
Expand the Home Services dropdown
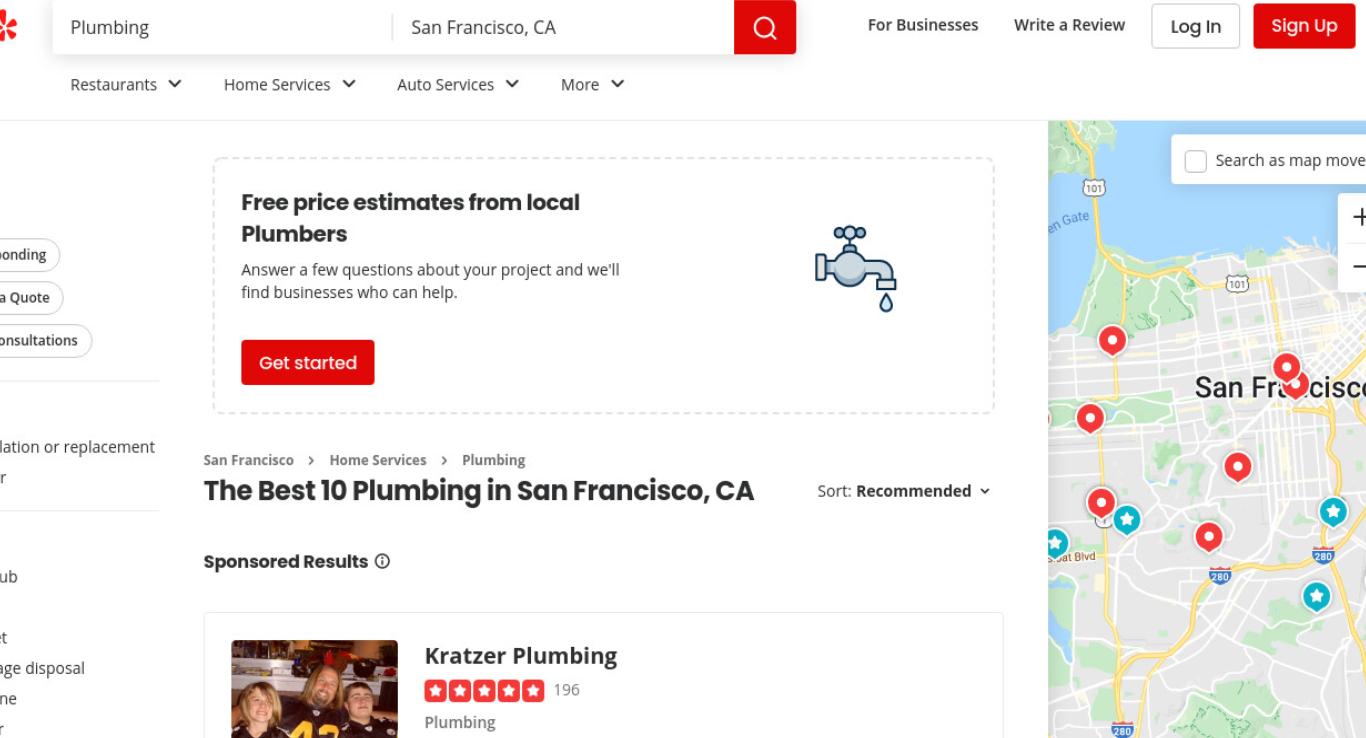(x=290, y=85)
